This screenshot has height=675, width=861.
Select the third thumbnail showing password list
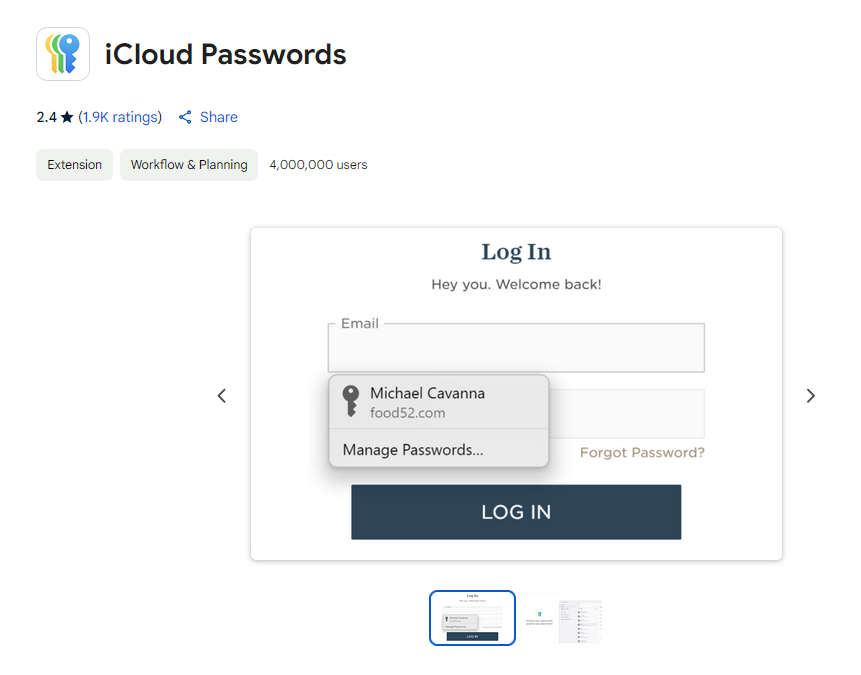pyautogui.click(x=580, y=621)
